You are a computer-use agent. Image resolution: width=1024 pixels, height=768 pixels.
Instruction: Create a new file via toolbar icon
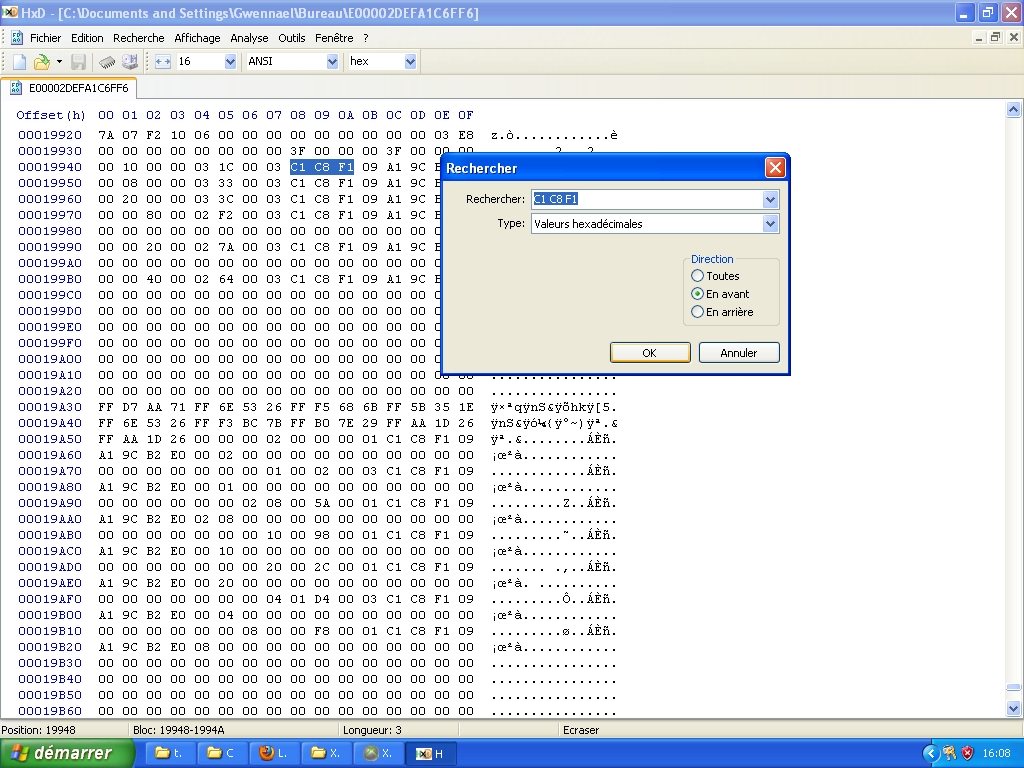coord(19,61)
